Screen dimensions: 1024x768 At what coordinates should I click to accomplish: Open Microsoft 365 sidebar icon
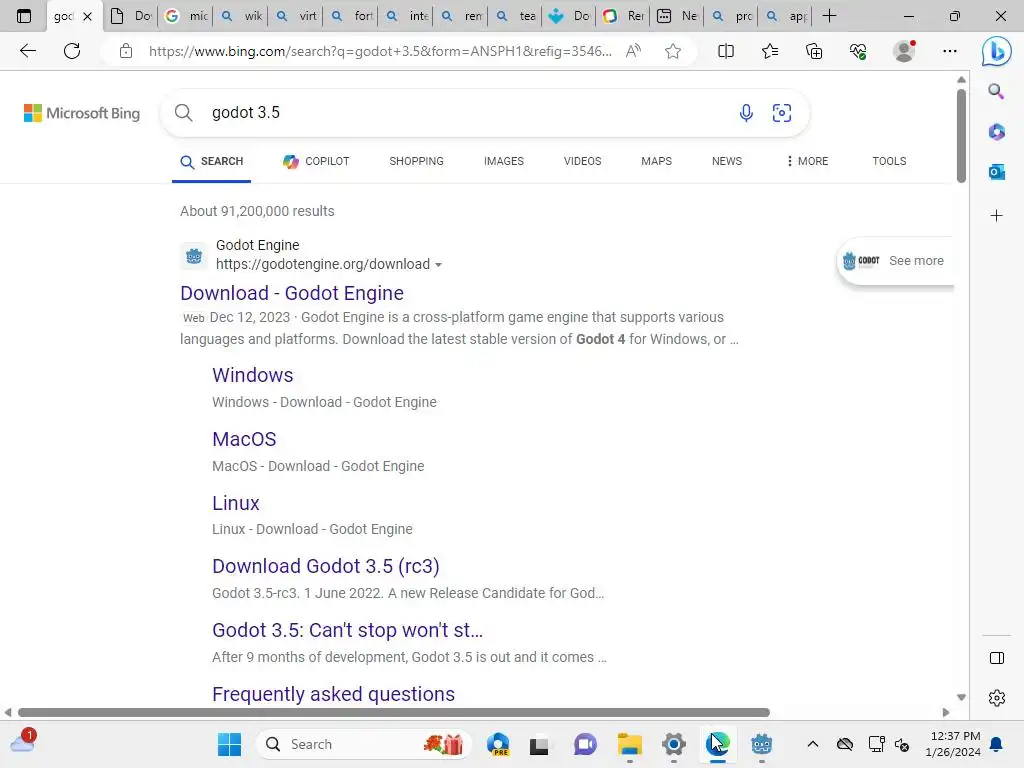tap(997, 132)
